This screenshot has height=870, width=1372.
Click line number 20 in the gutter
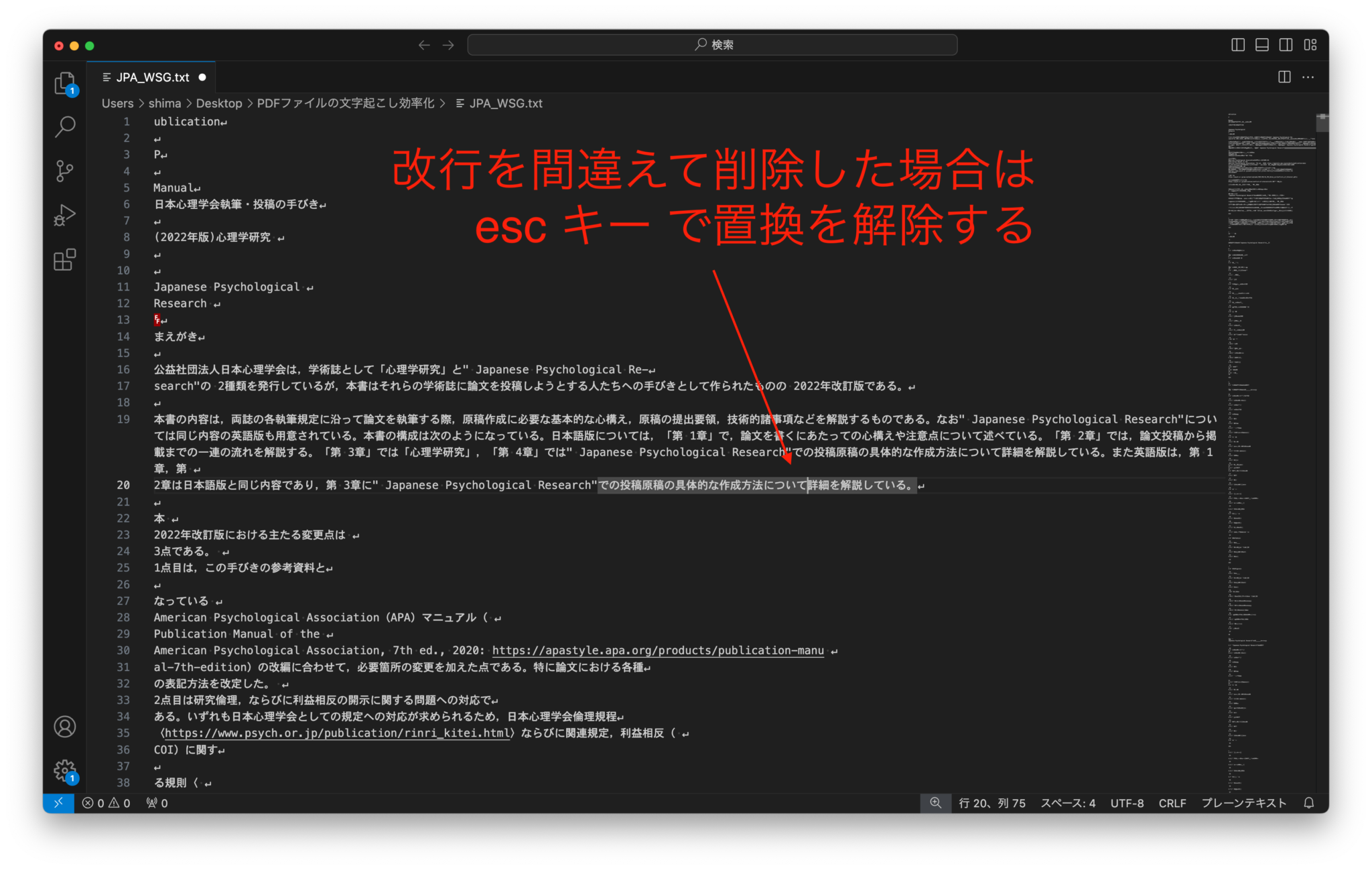pos(123,485)
